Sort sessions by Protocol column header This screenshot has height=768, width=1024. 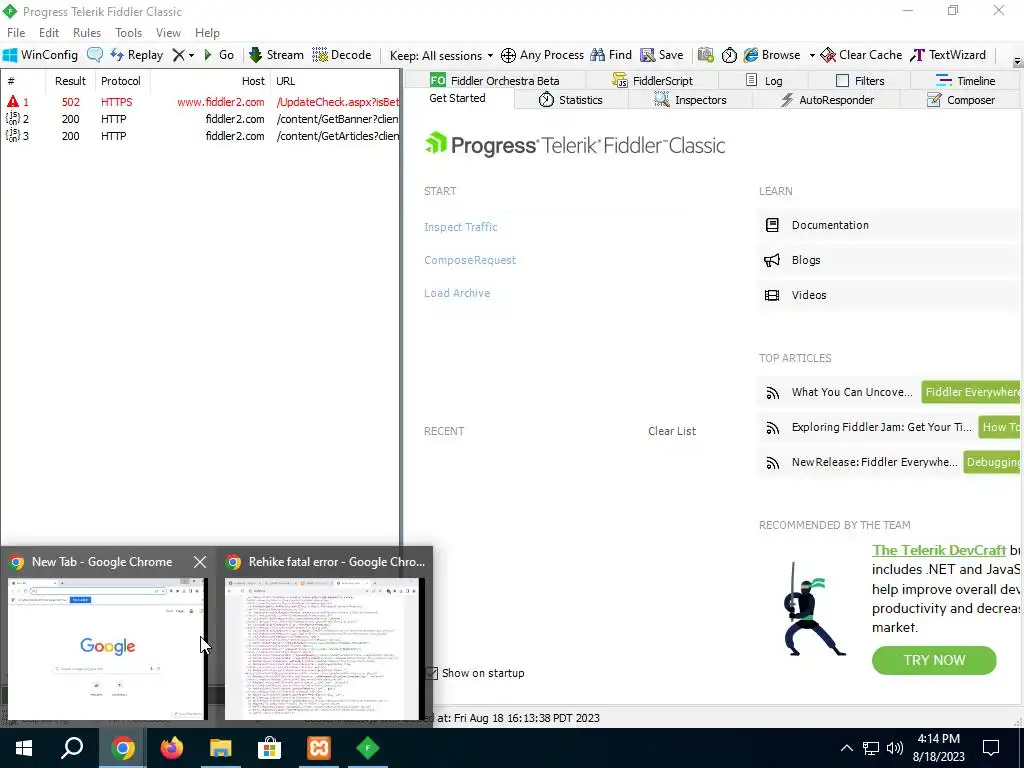click(123, 81)
